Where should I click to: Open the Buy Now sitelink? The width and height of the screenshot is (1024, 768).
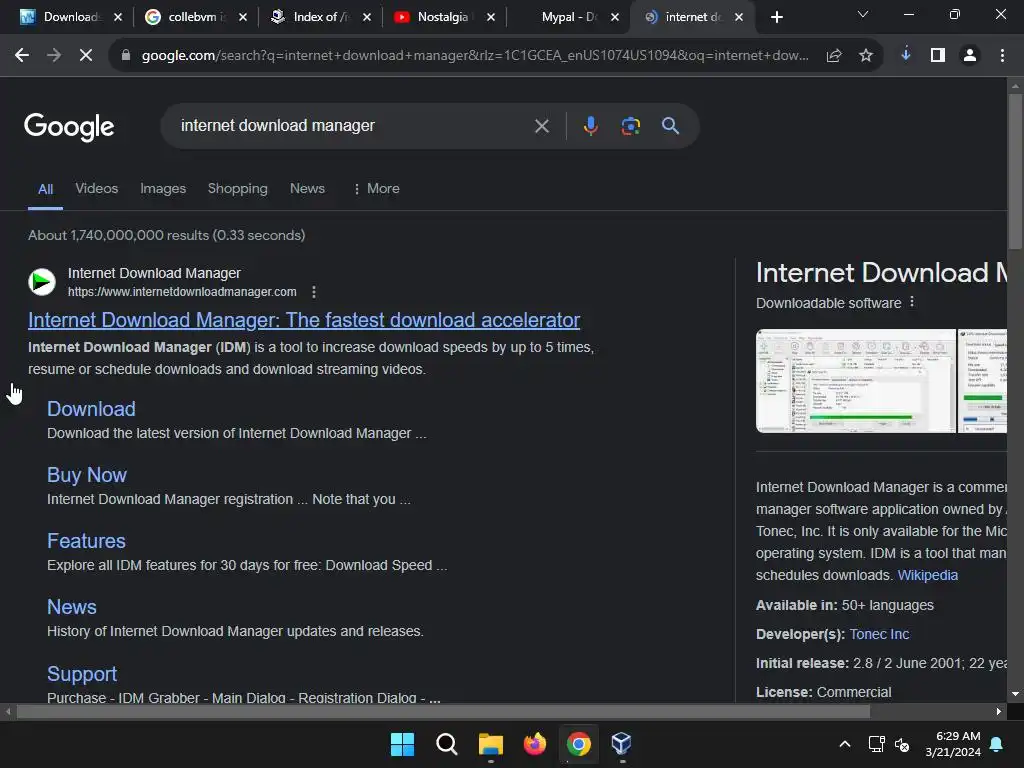87,475
